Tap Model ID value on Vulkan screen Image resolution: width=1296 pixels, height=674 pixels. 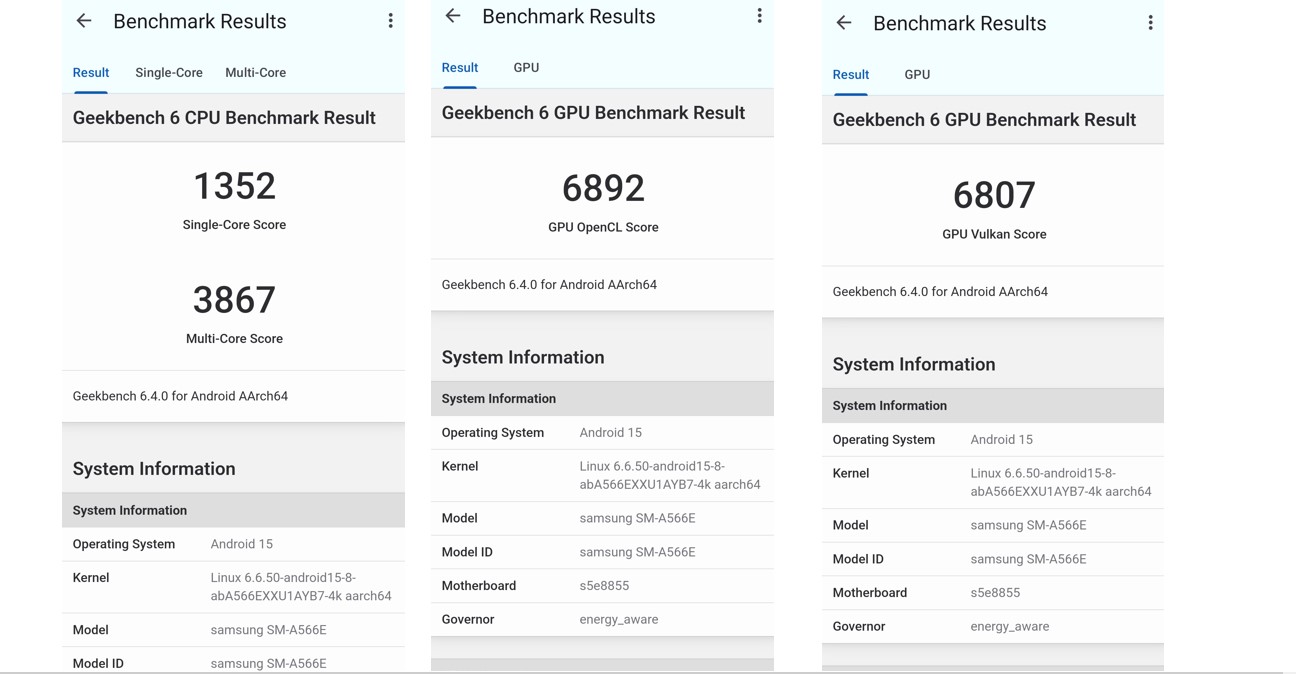1028,560
